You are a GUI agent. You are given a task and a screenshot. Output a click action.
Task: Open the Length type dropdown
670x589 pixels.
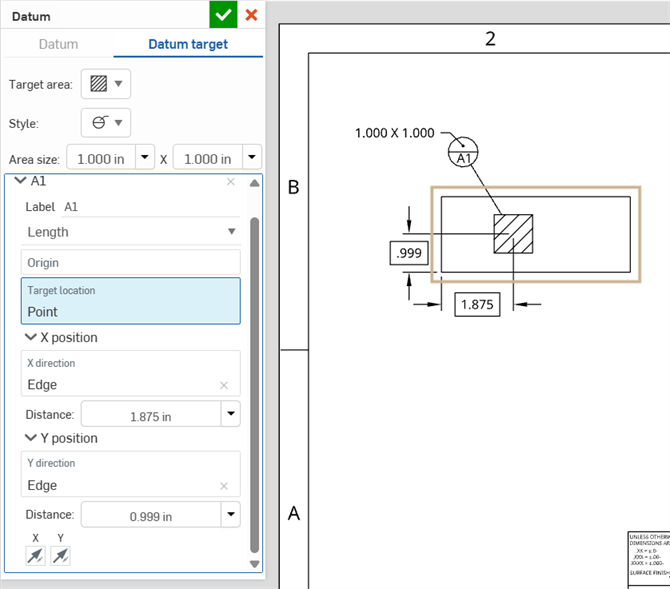tap(131, 232)
